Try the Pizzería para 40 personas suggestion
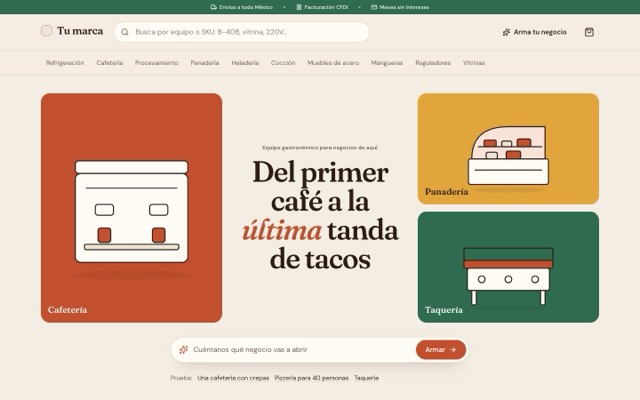The image size is (640, 400). click(311, 378)
